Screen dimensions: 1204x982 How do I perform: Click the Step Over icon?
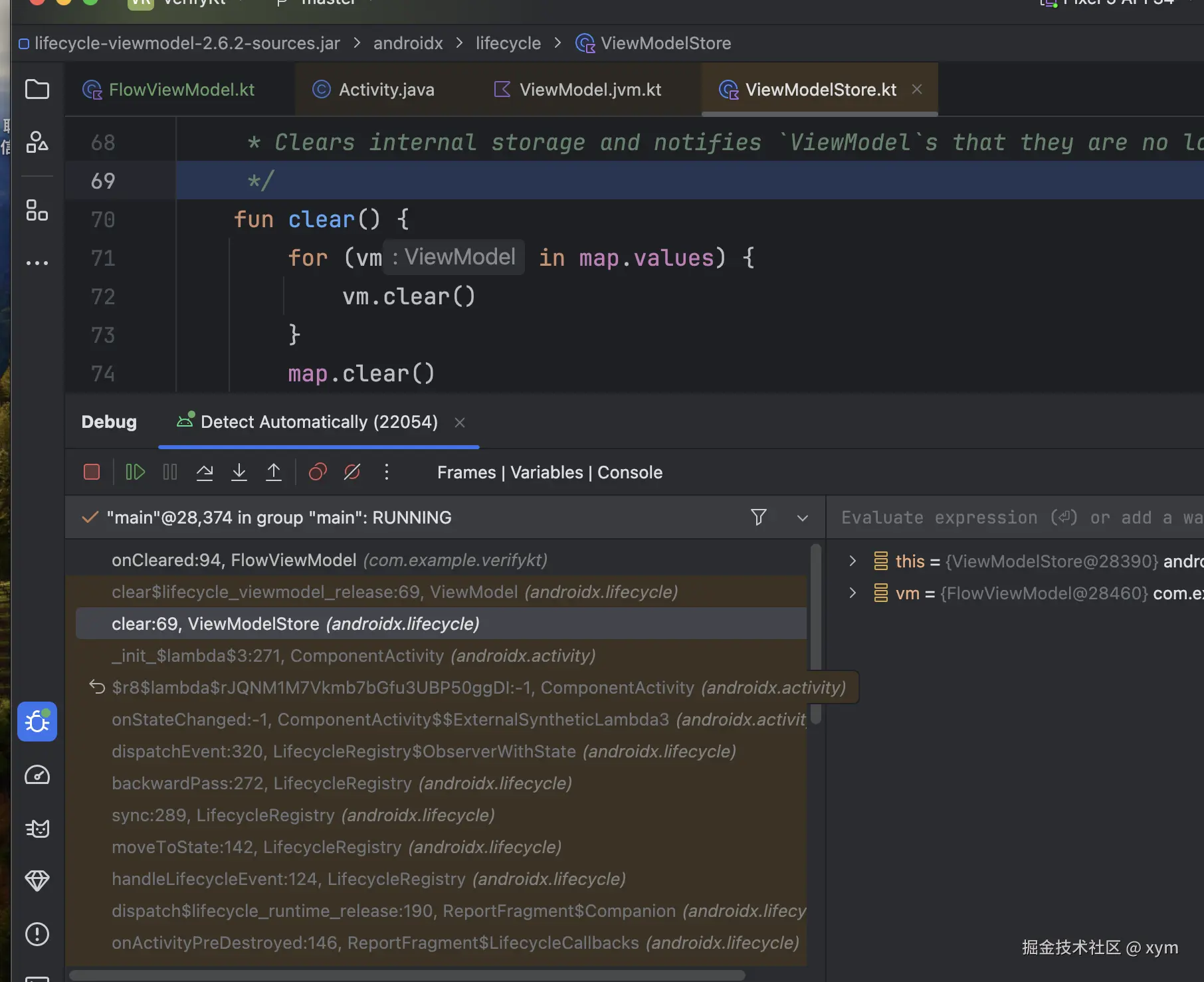point(205,472)
